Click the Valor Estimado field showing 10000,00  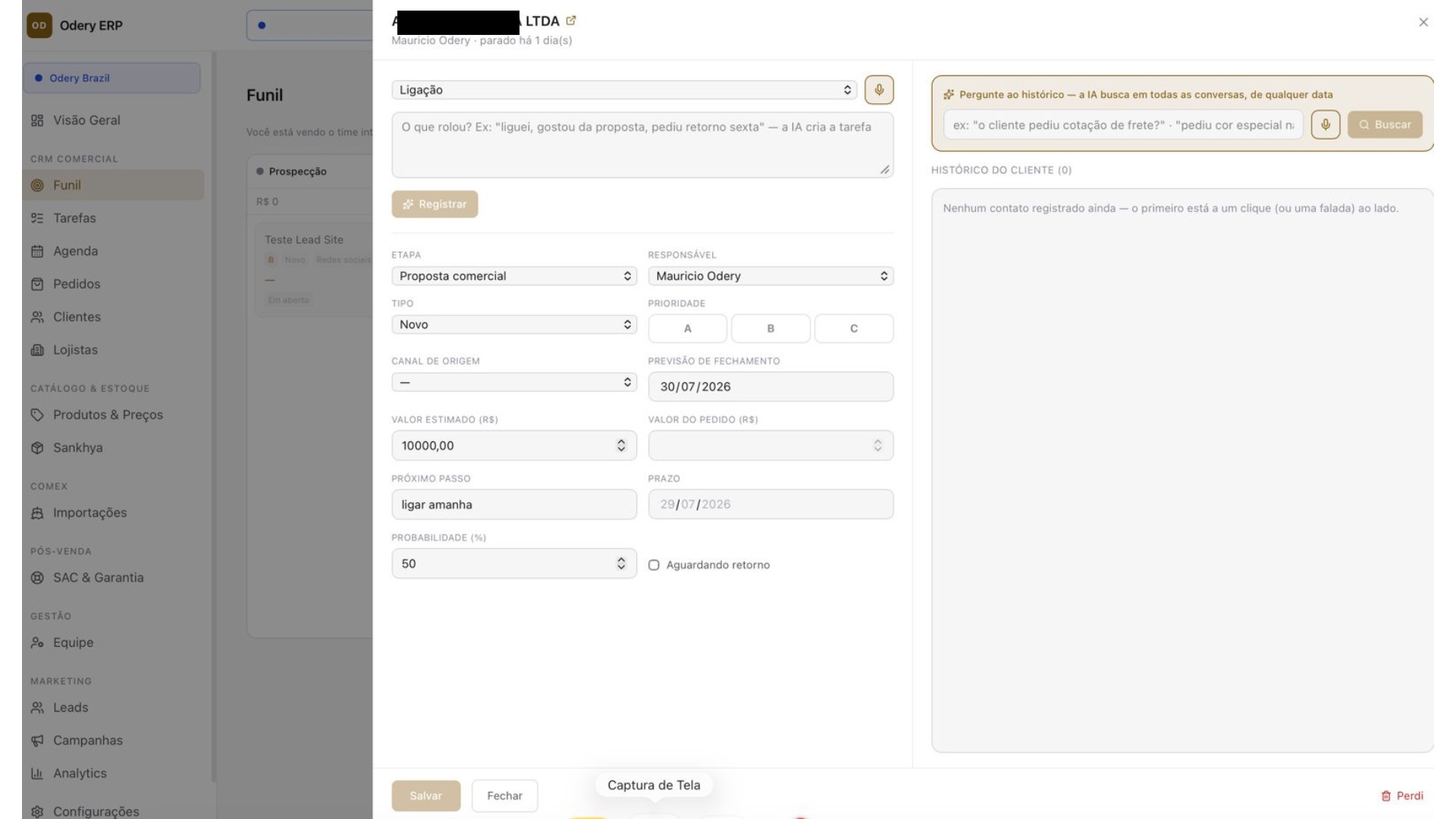[514, 446]
